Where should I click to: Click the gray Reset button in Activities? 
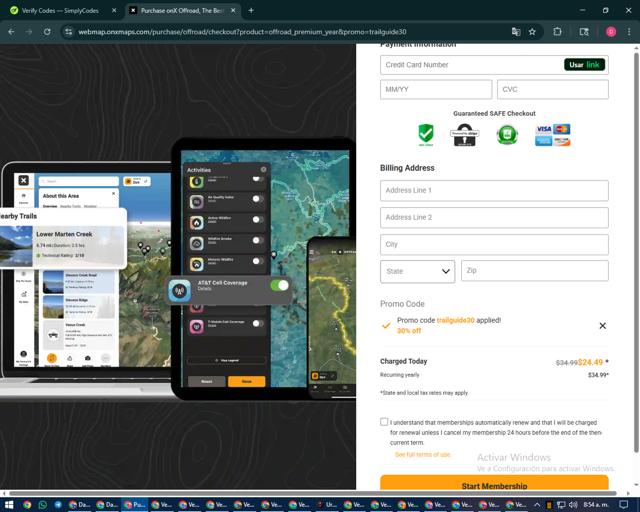click(x=207, y=381)
